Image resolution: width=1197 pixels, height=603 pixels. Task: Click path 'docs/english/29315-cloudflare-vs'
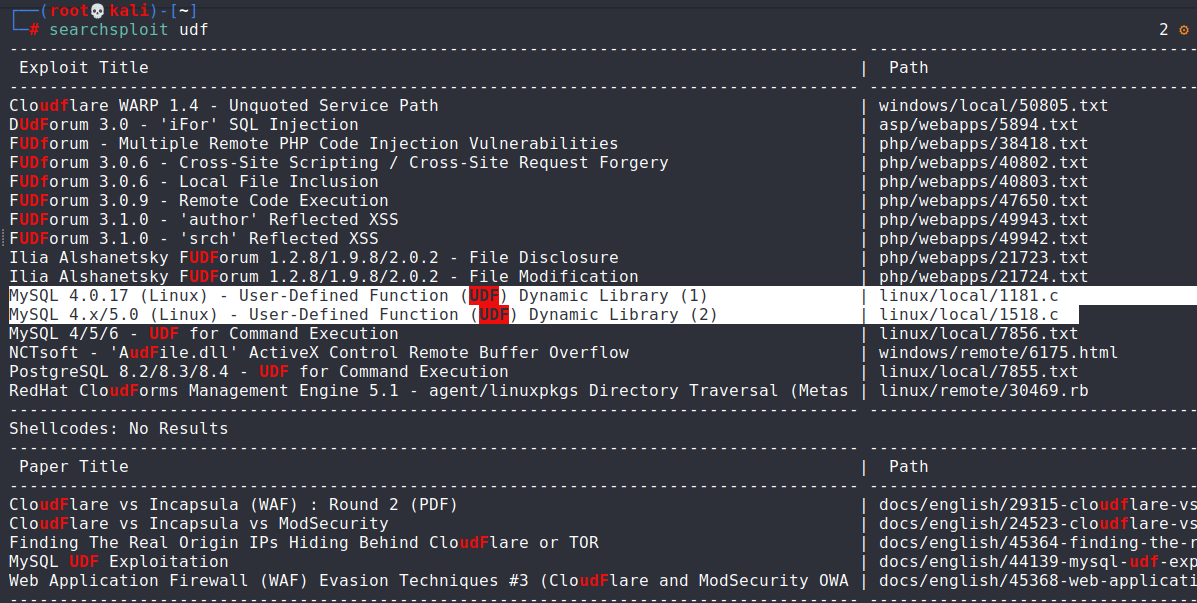tap(1037, 505)
